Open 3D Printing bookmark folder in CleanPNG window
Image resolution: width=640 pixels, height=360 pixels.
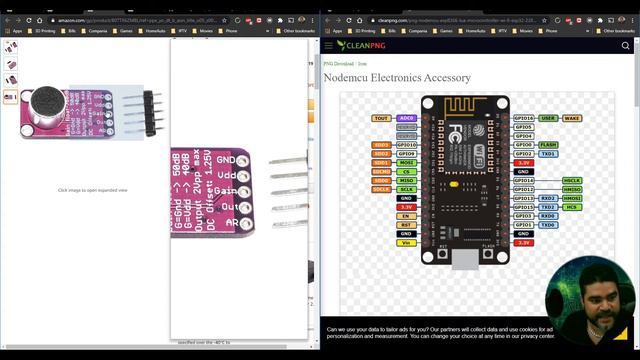pyautogui.click(x=361, y=31)
